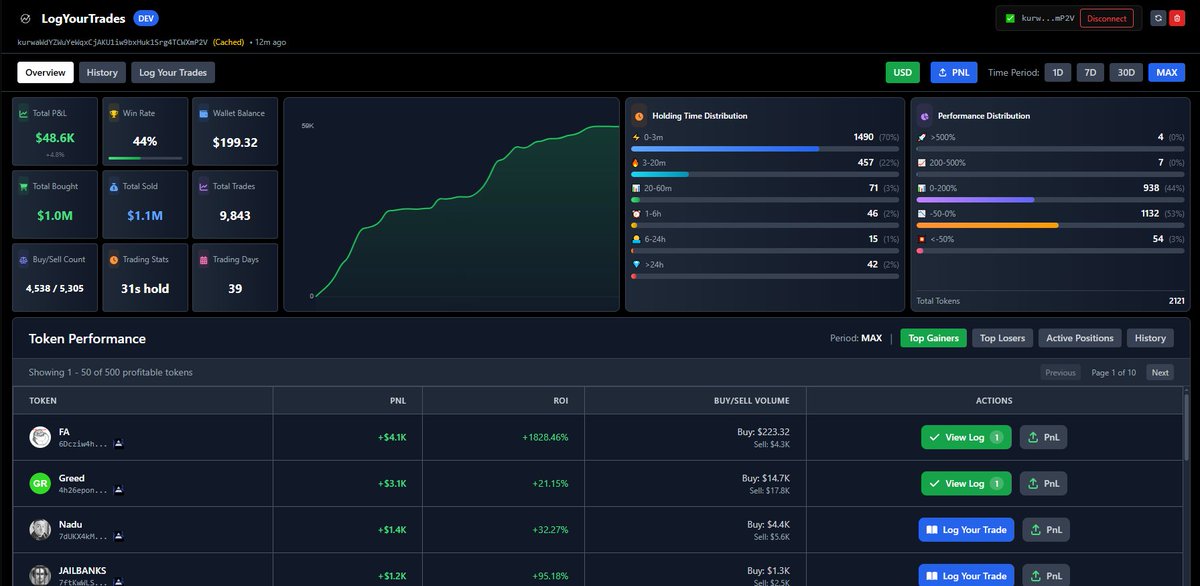Click the Total Sold icon
1200x586 pixels.
point(113,186)
